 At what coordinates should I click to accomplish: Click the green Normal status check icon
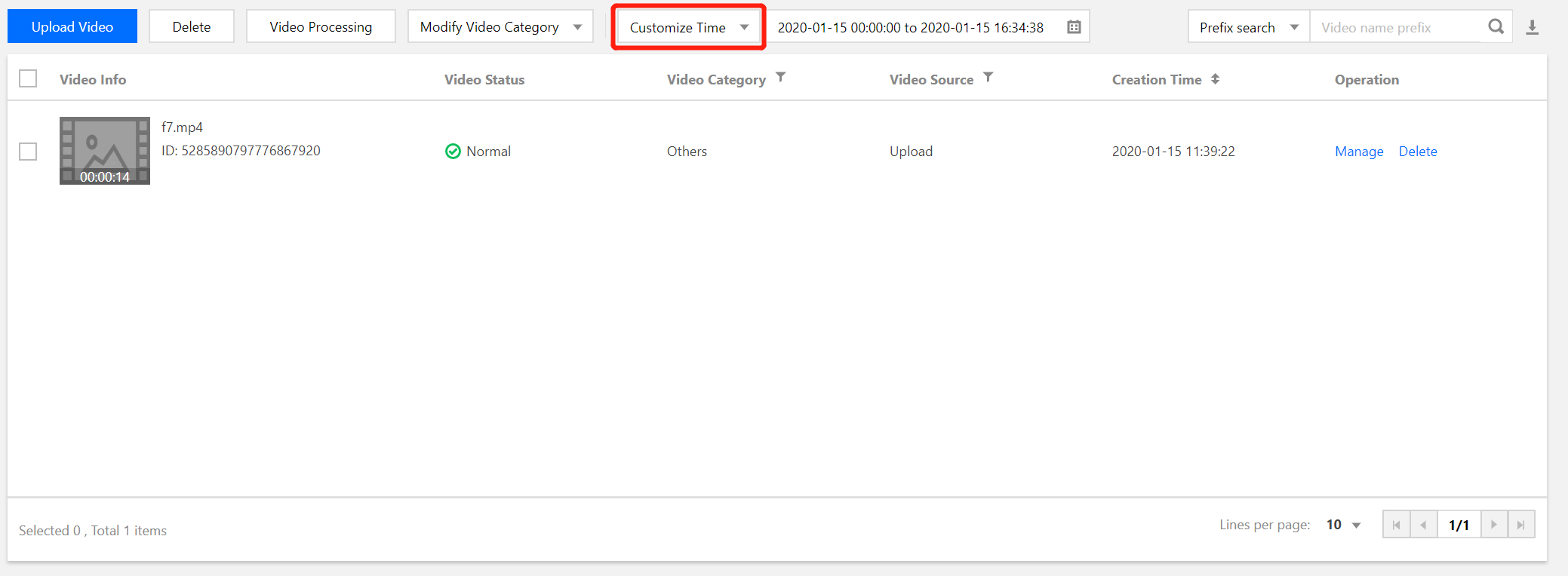[x=453, y=152]
